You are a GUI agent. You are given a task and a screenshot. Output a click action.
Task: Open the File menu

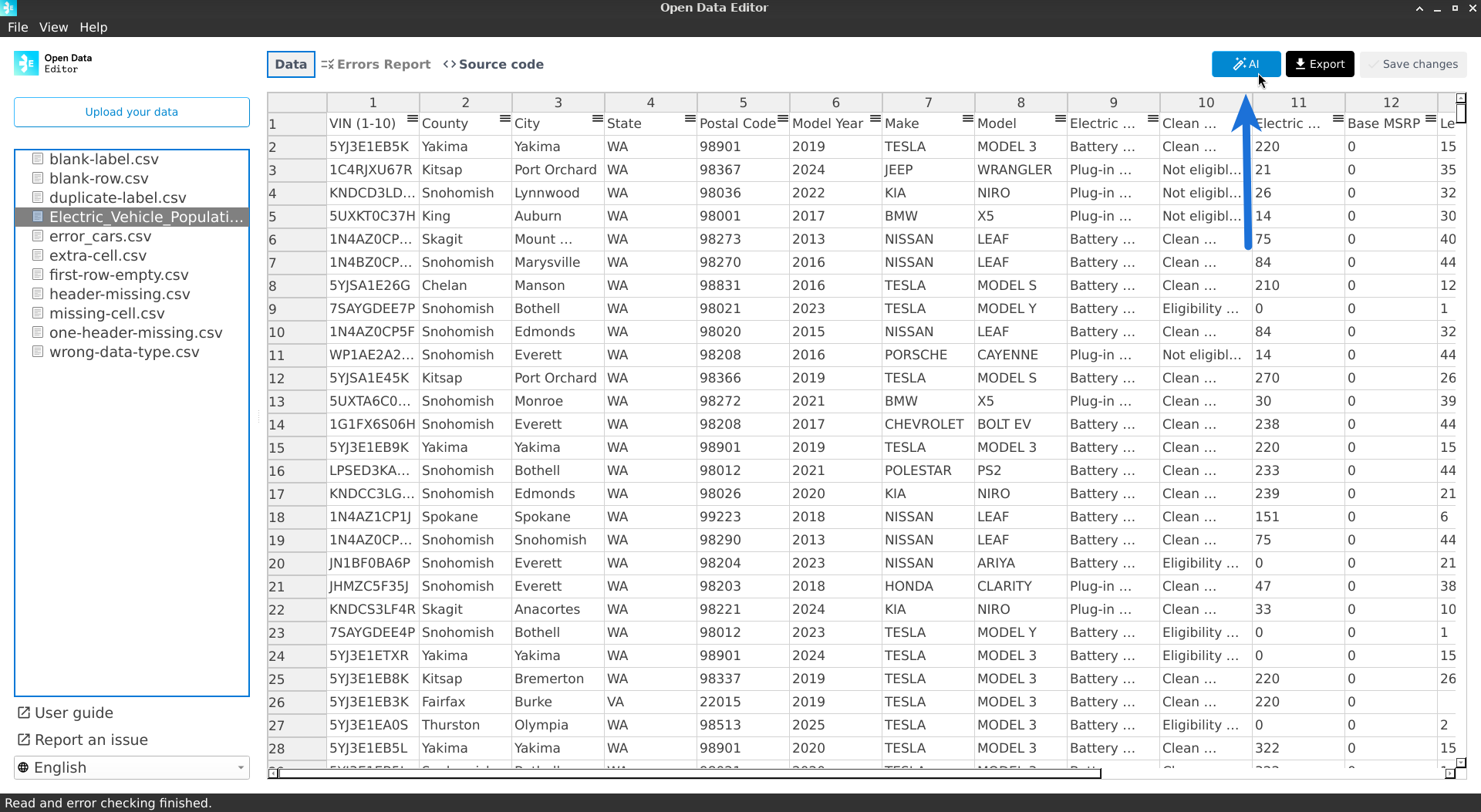coord(18,27)
